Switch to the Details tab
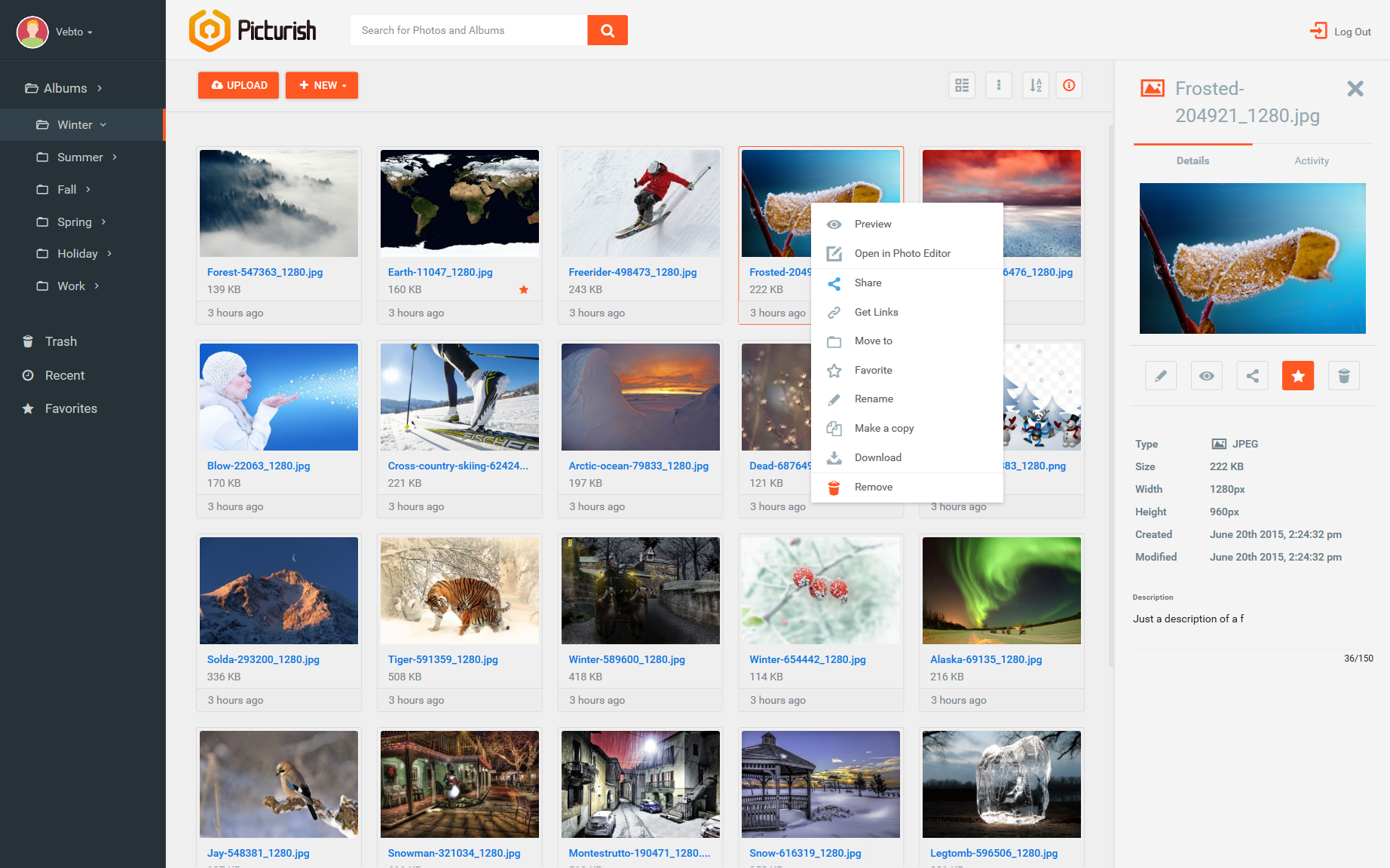Image resolution: width=1390 pixels, height=868 pixels. (1193, 160)
